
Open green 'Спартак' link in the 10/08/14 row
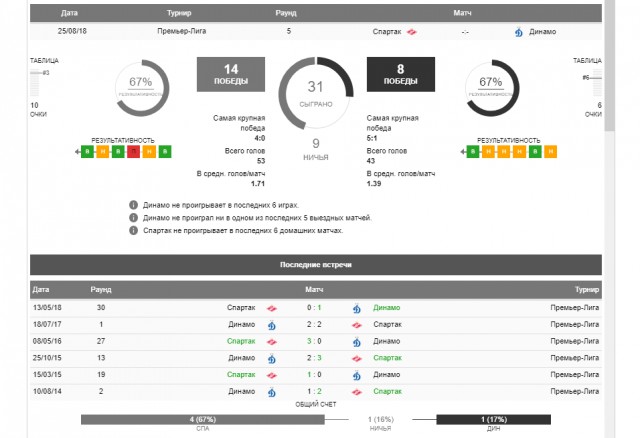[387, 391]
